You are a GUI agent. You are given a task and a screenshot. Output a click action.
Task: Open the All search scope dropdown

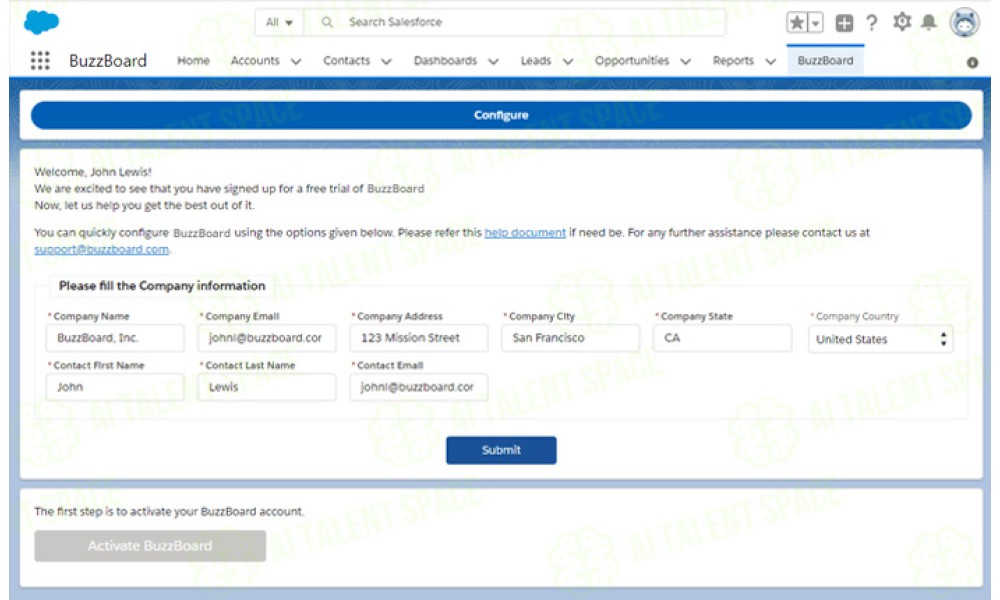click(279, 22)
